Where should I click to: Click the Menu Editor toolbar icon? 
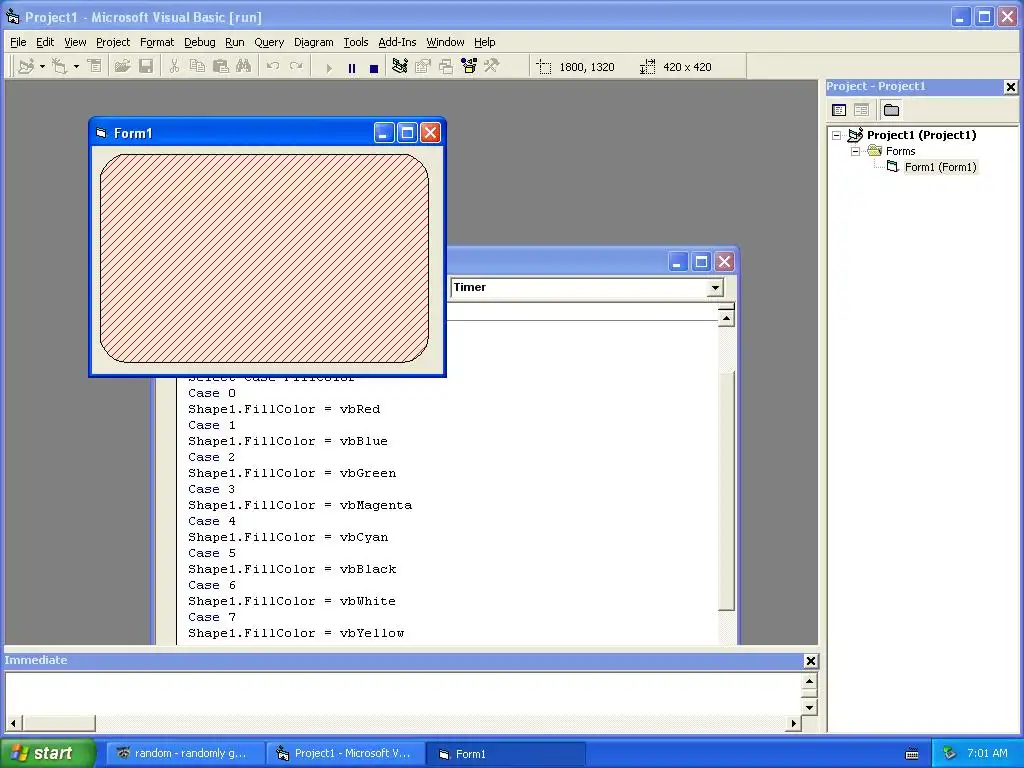(x=95, y=66)
